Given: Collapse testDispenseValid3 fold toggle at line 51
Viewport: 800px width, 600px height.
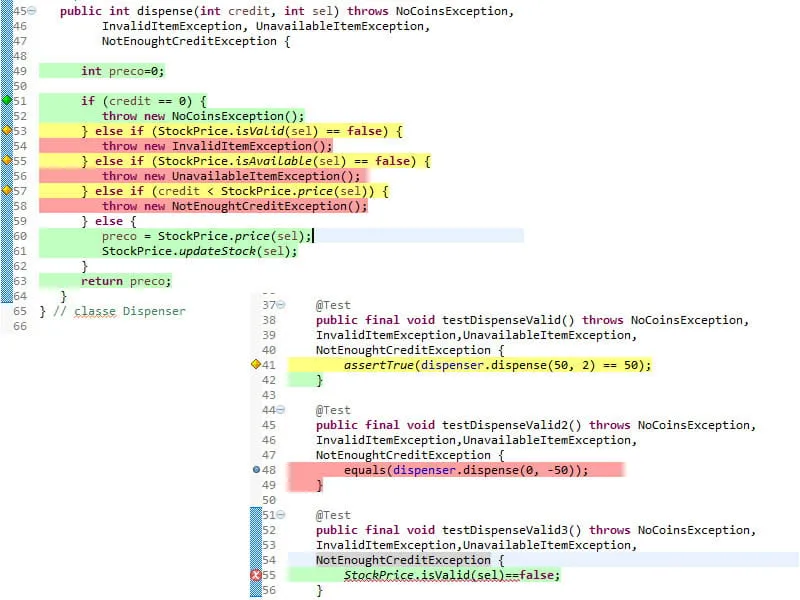Looking at the screenshot, I should tap(281, 515).
